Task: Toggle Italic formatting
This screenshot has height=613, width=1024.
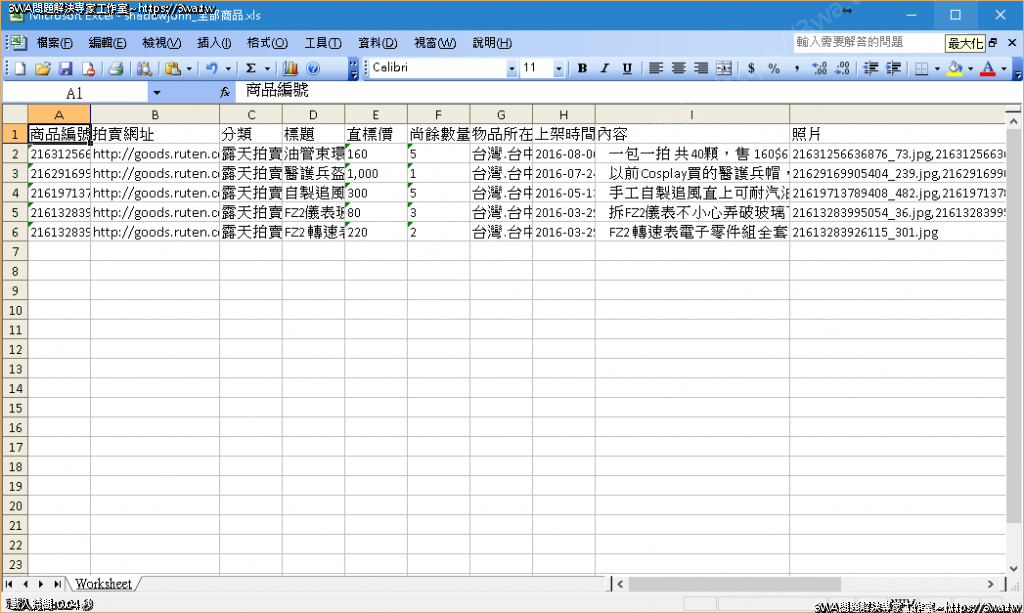Action: tap(604, 69)
